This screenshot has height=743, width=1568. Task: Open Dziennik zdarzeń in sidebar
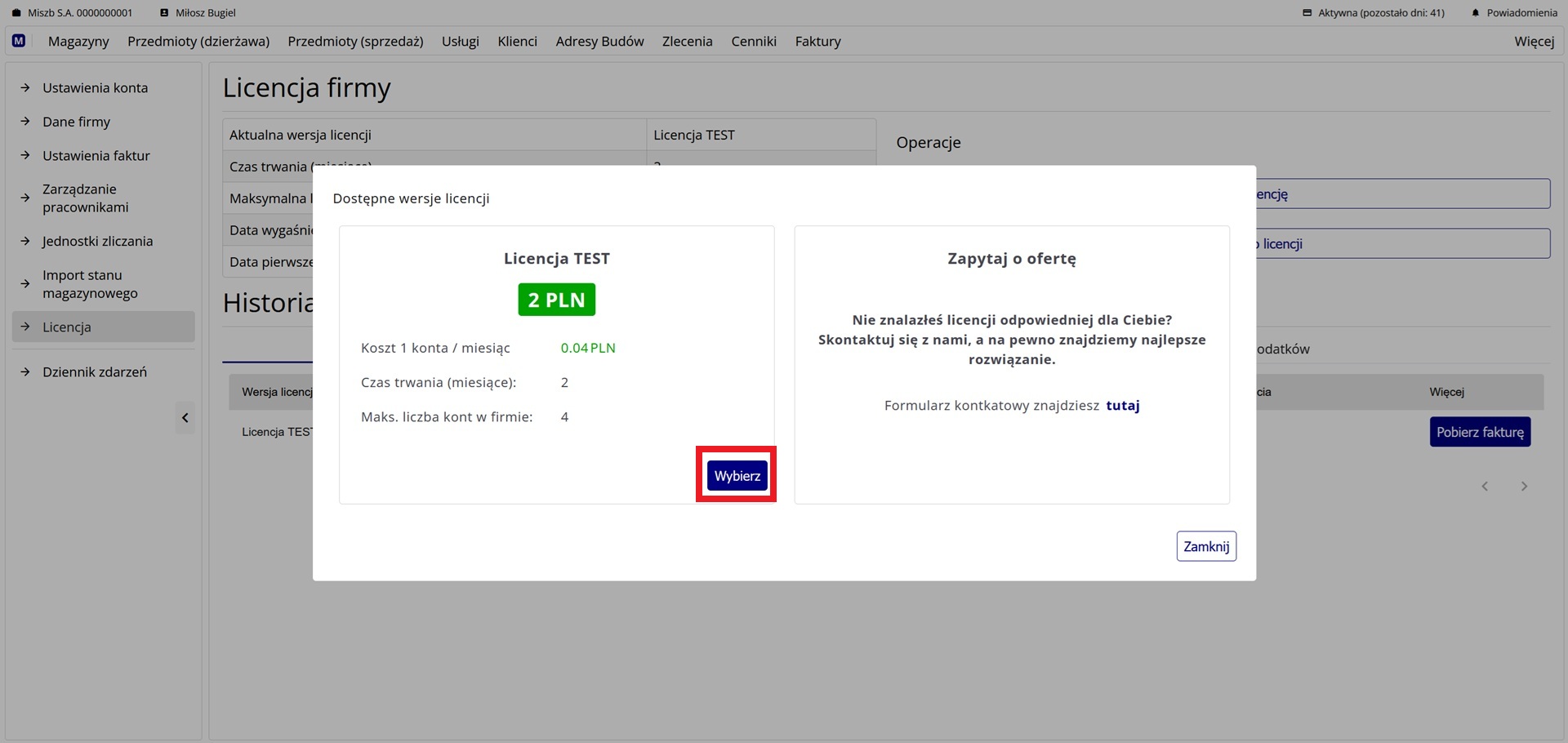[x=95, y=372]
